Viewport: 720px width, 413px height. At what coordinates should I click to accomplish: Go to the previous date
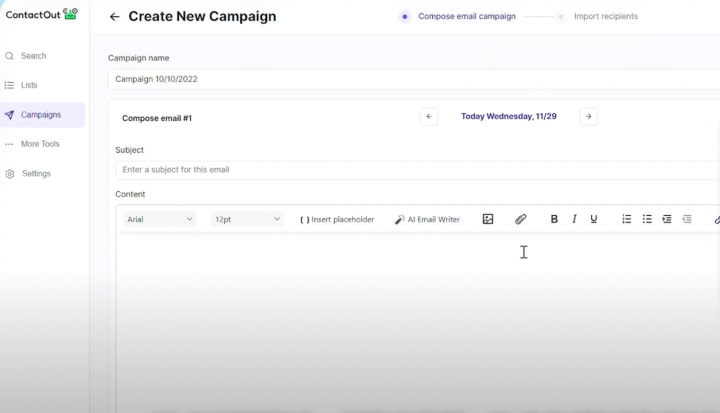(429, 117)
